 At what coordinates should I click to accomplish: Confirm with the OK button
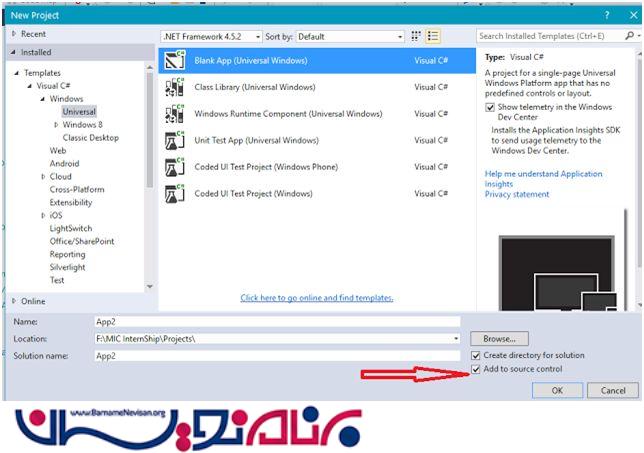(x=557, y=390)
